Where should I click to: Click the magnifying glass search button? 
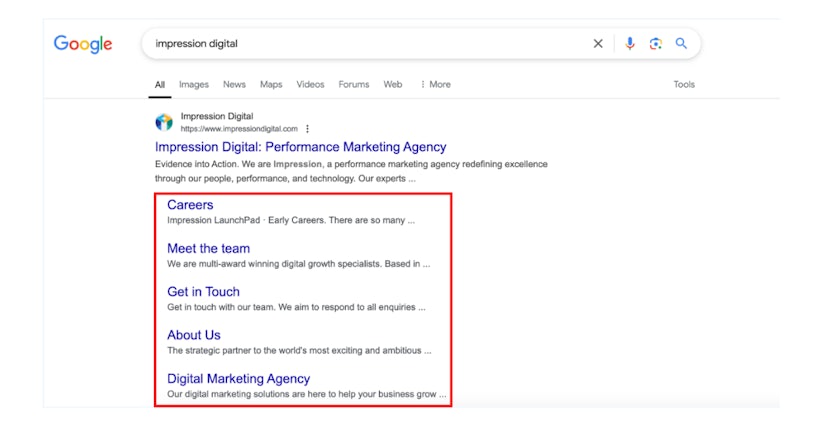click(681, 44)
